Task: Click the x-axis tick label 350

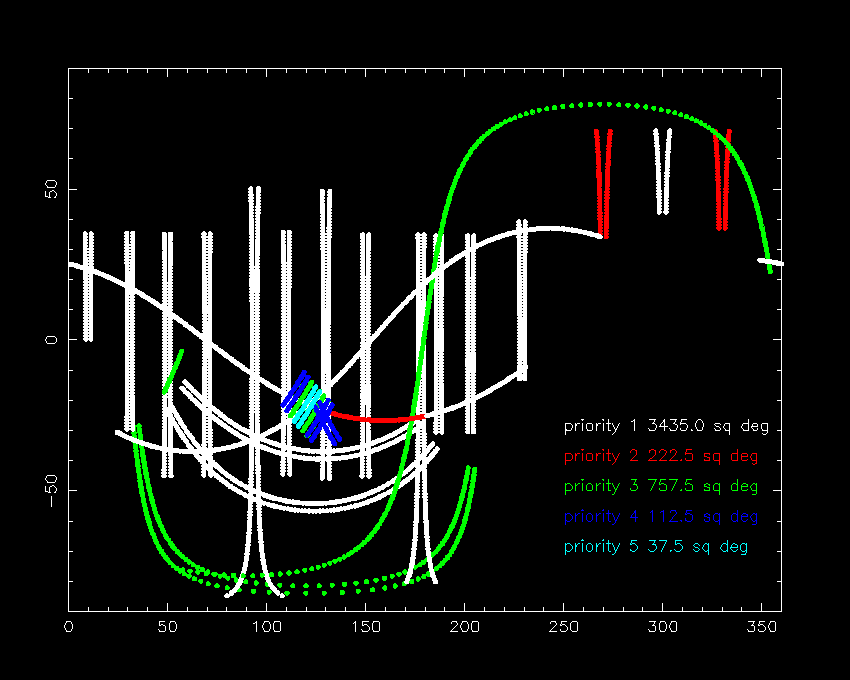Action: click(762, 627)
